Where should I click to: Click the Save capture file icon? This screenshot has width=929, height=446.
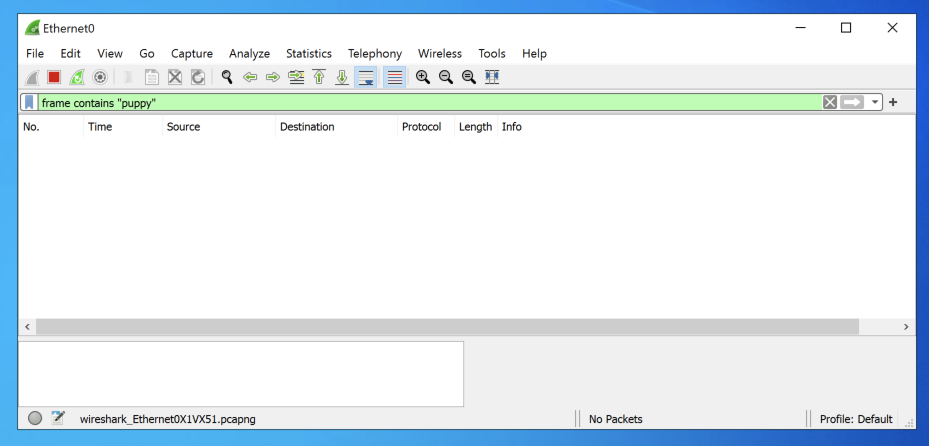coord(152,77)
